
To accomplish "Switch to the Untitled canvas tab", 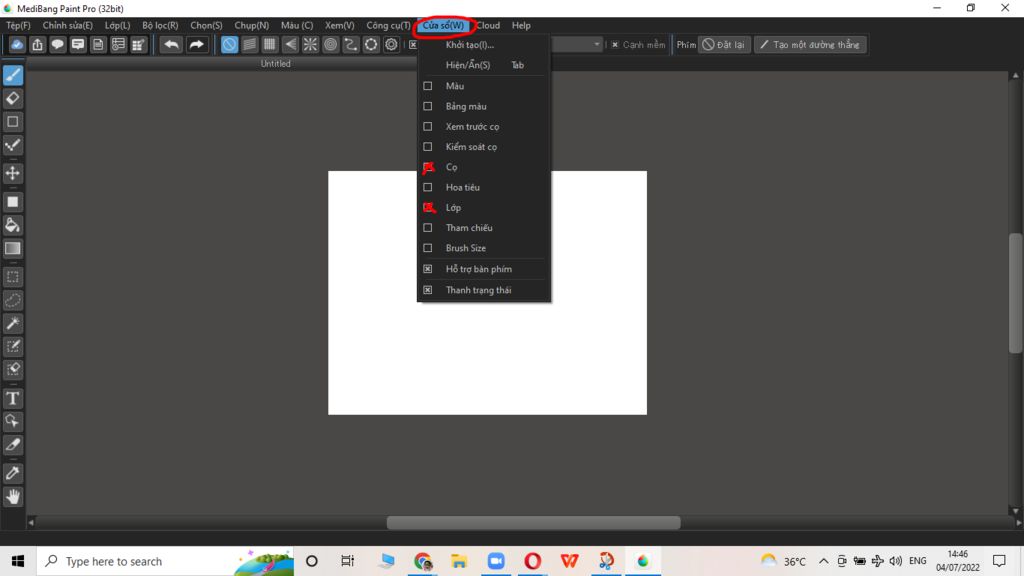I will pyautogui.click(x=276, y=63).
